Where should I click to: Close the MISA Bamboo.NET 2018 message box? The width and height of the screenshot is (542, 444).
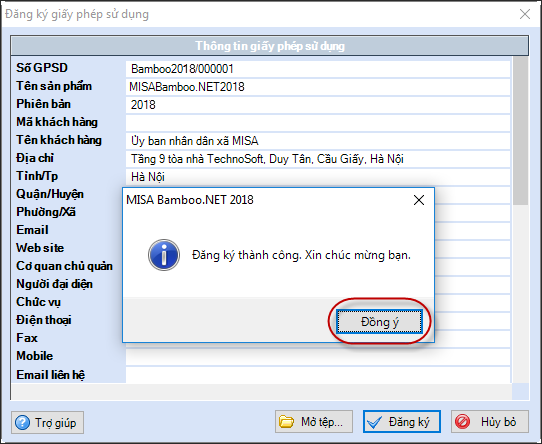(x=419, y=200)
